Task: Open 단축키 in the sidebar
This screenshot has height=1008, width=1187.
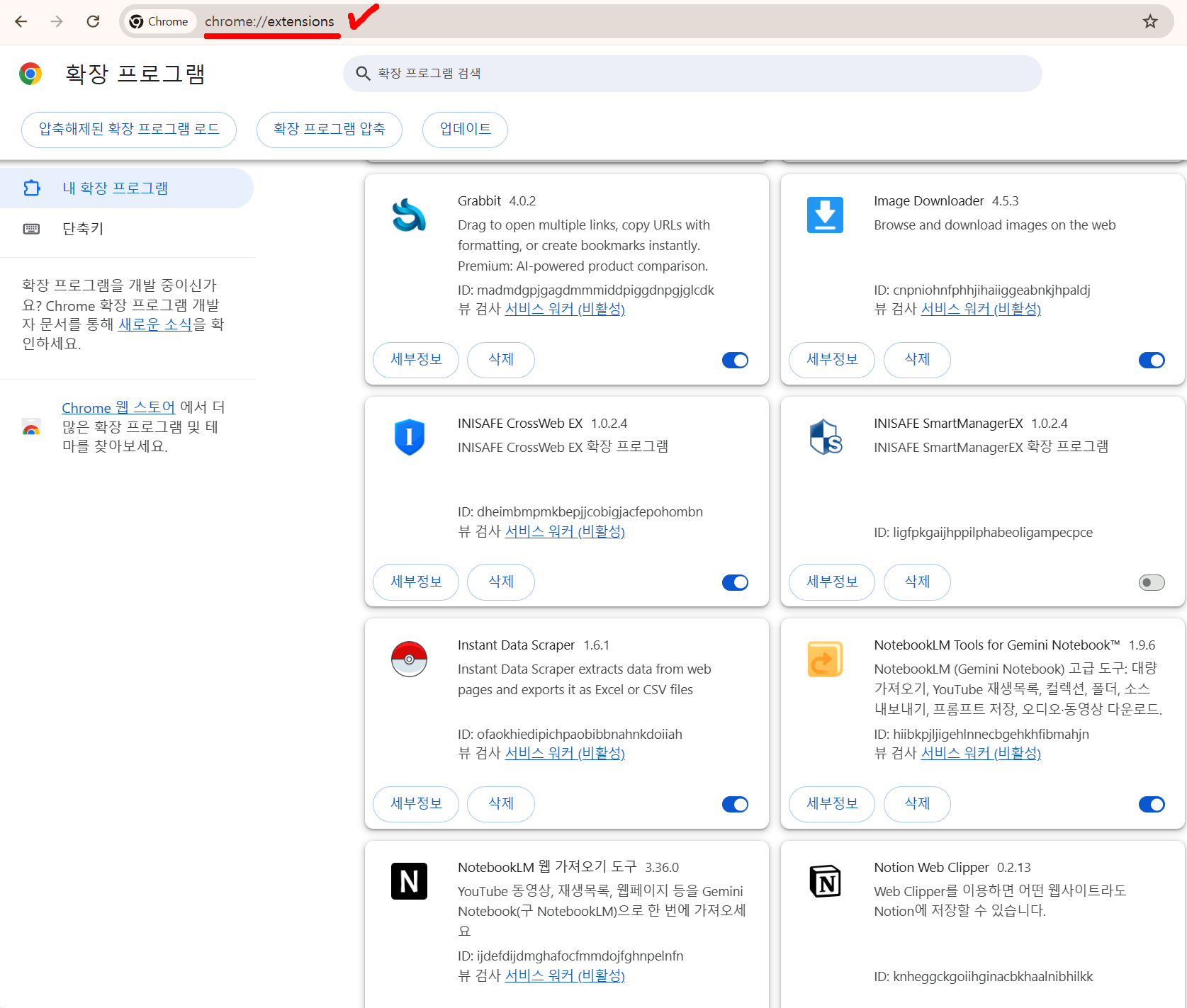Action: [x=126, y=229]
